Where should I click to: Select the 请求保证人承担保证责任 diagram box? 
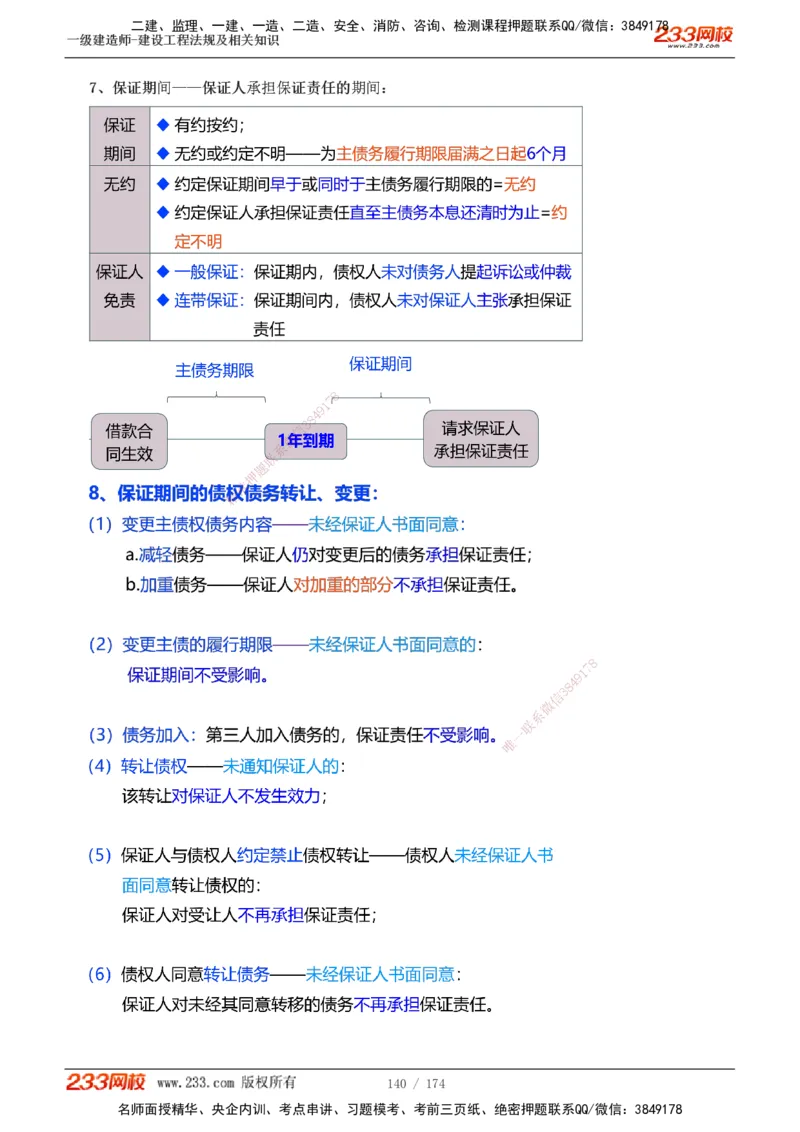point(481,438)
